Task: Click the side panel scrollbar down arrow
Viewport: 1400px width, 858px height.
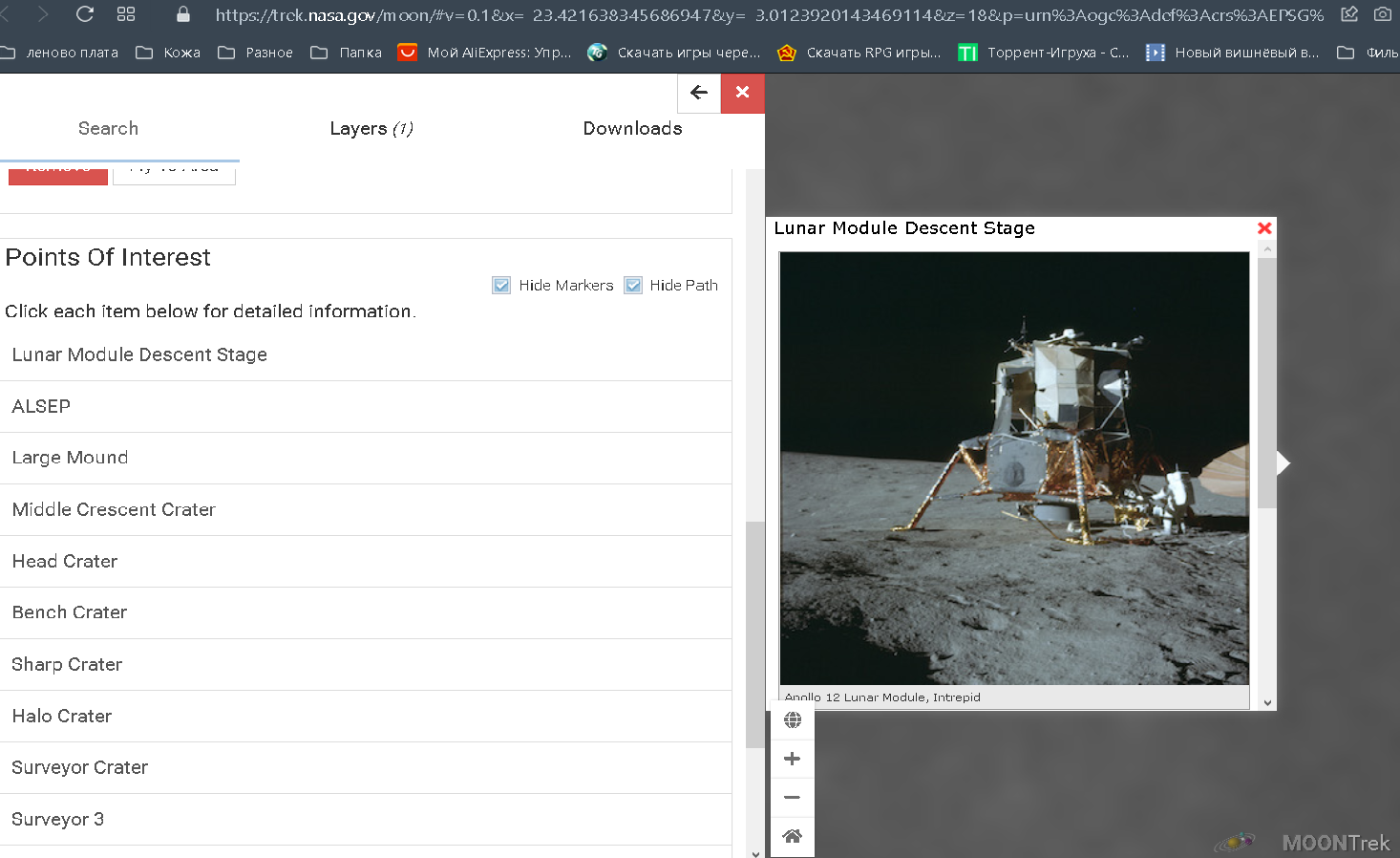Action: pos(755,852)
